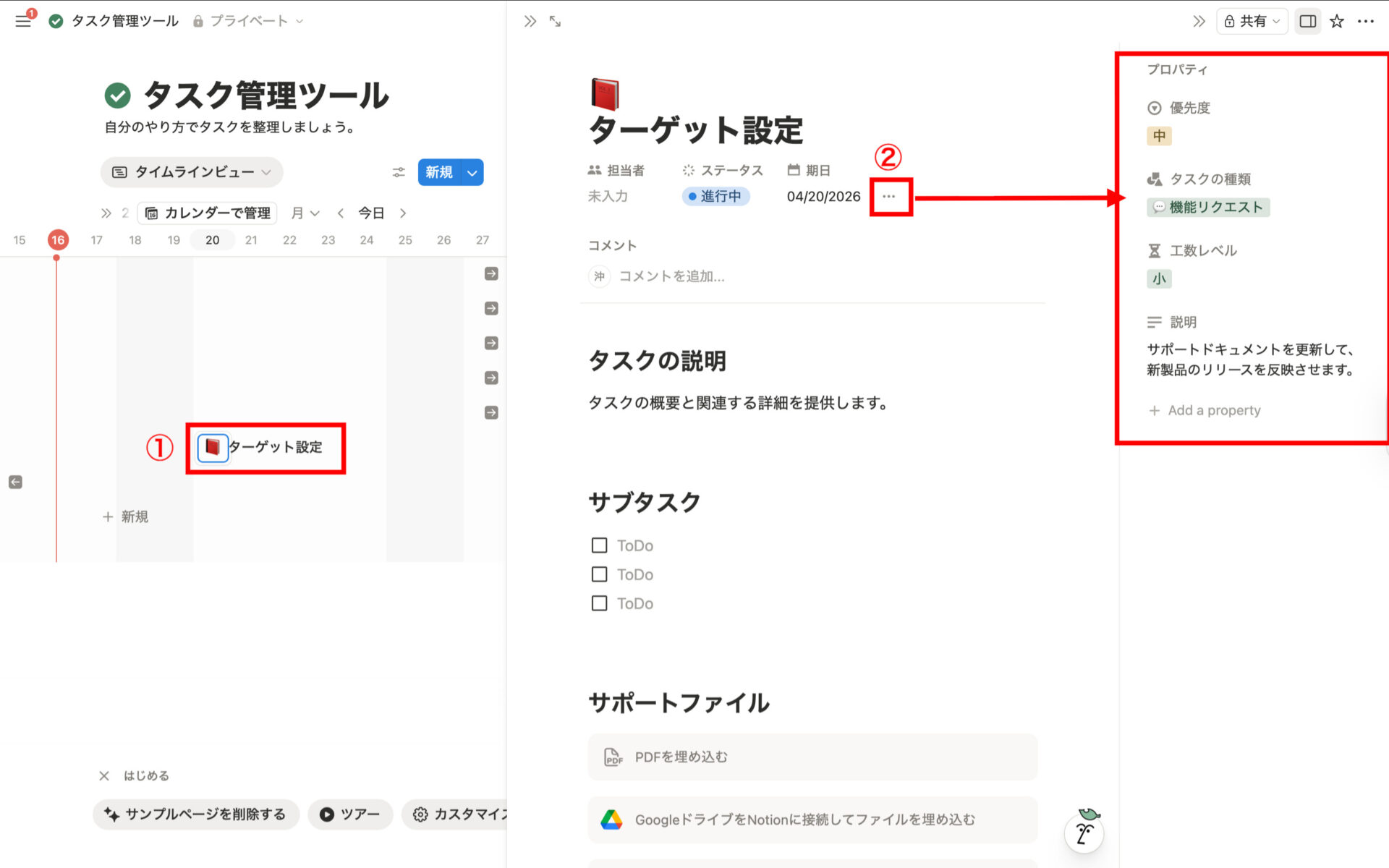This screenshot has width=1389, height=868.
Task: Select today's date 16 marker
Action: (58, 239)
